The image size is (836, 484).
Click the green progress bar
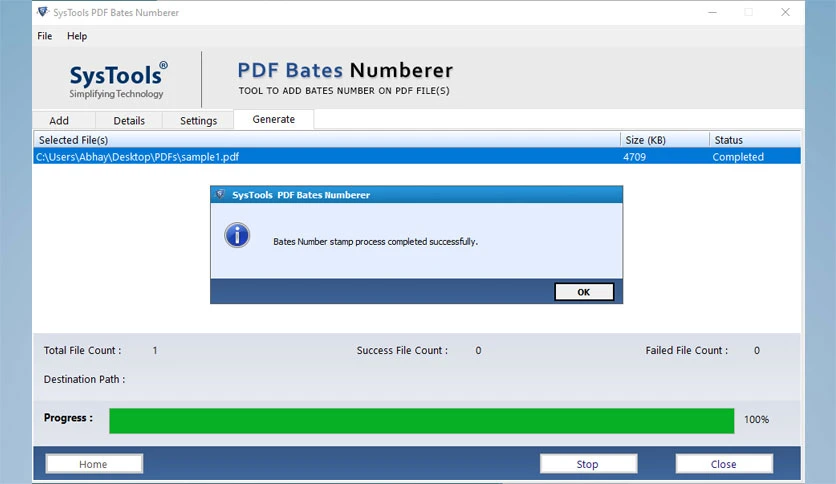click(421, 421)
